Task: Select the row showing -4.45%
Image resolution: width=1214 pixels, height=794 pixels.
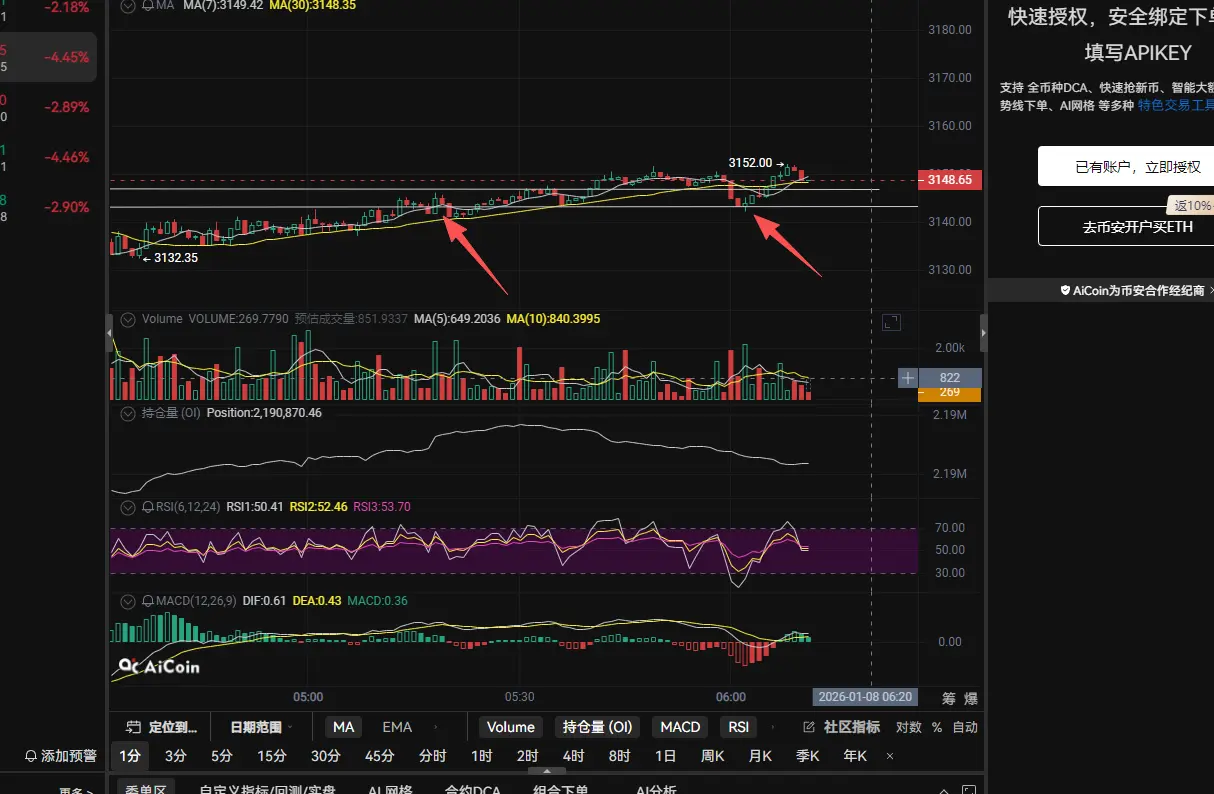Action: [48, 57]
